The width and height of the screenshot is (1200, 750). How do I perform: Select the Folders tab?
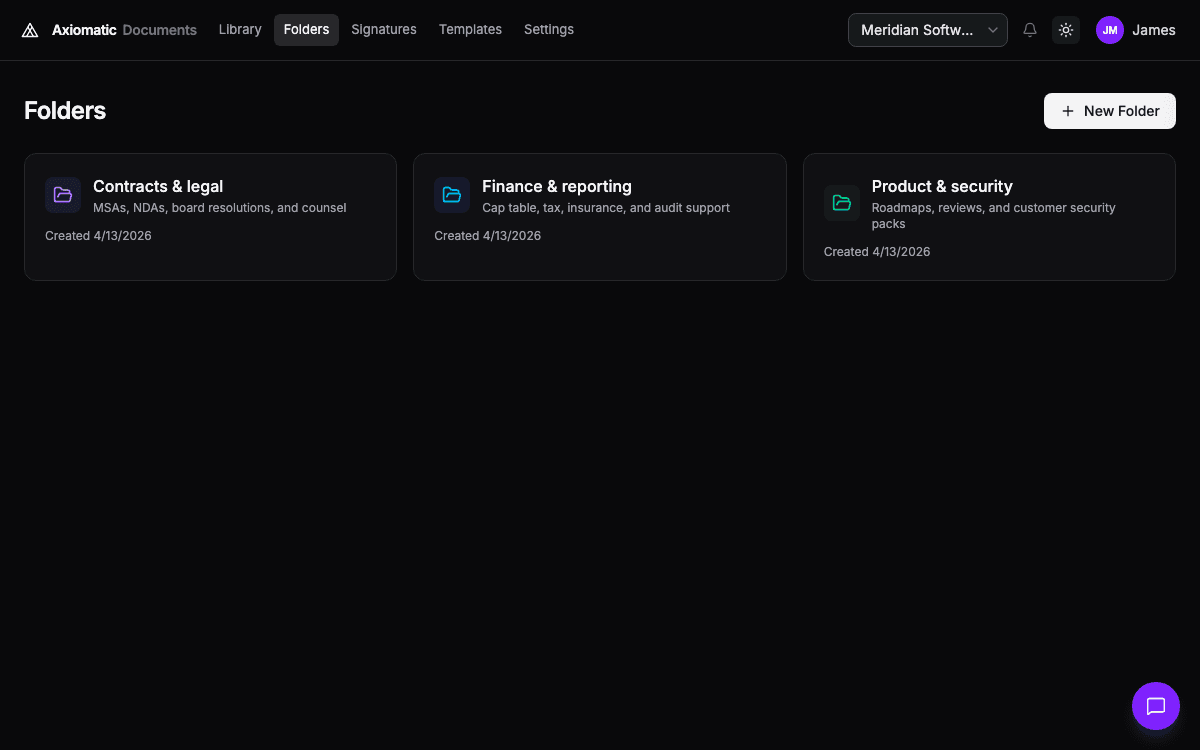pyautogui.click(x=306, y=30)
